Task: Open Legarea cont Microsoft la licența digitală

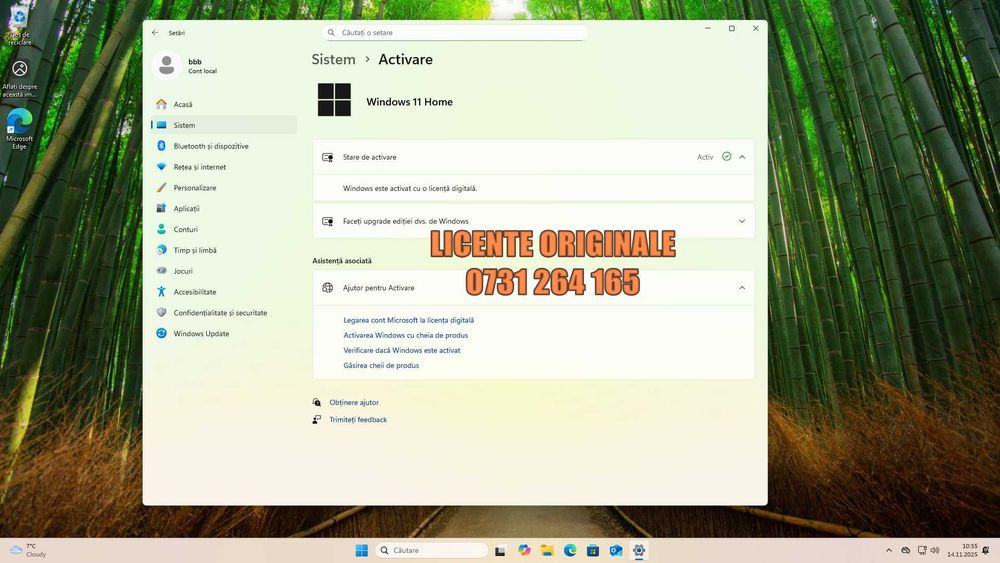Action: 408,320
